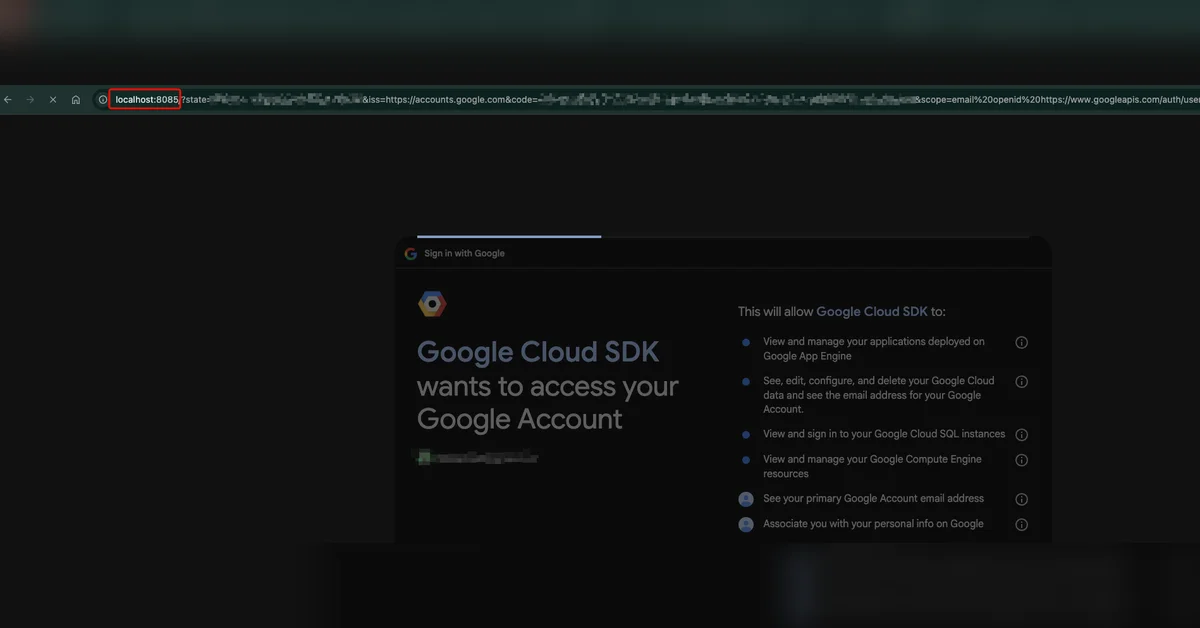Click "View and manage your Google Compute Engine resources"
The width and height of the screenshot is (1200, 628).
[x=872, y=466]
